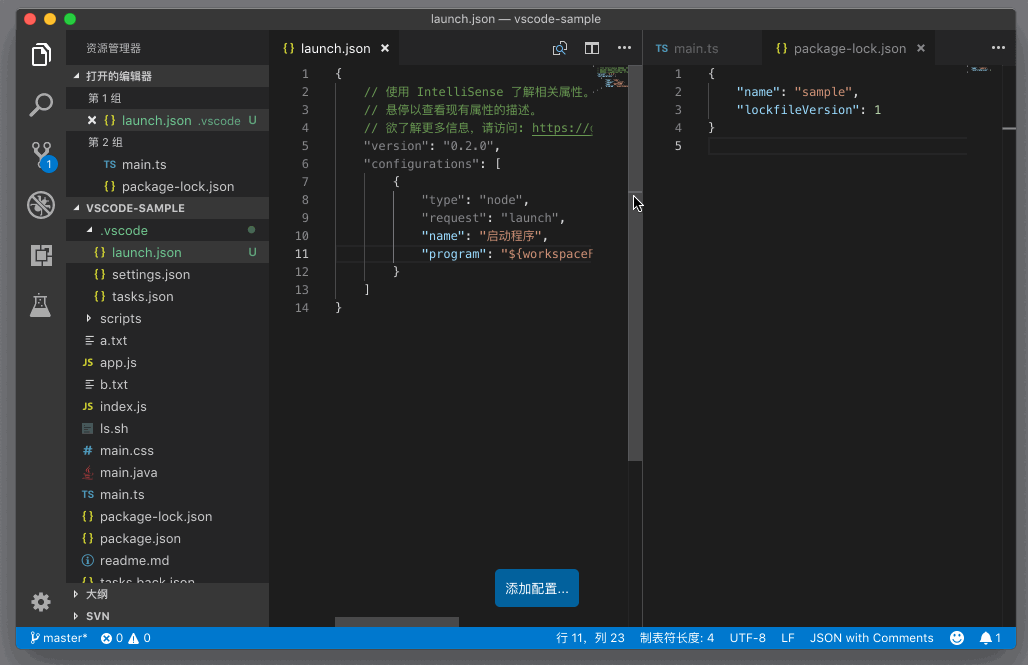Collapse the .vscode folder
Viewport: 1028px width, 665px height.
(x=124, y=231)
